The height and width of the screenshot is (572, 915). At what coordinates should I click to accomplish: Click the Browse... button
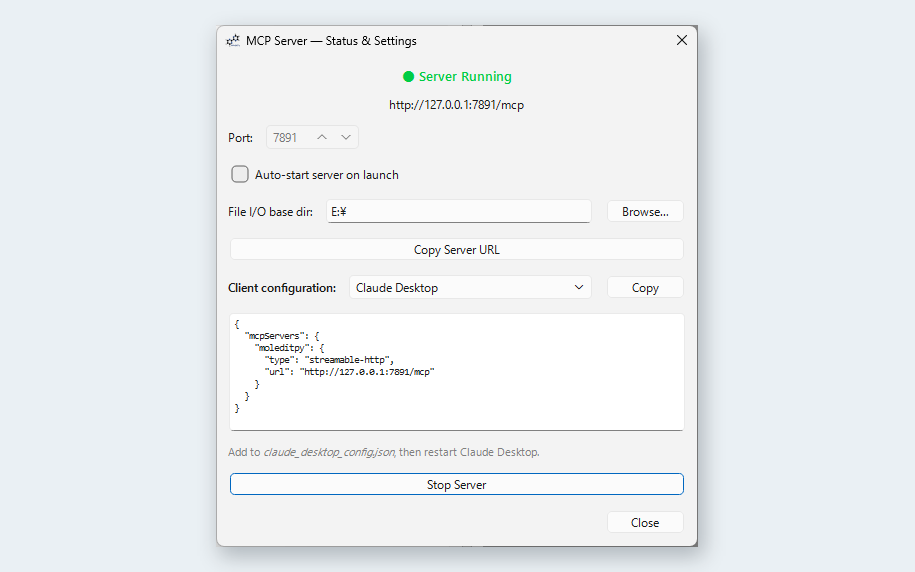645,211
